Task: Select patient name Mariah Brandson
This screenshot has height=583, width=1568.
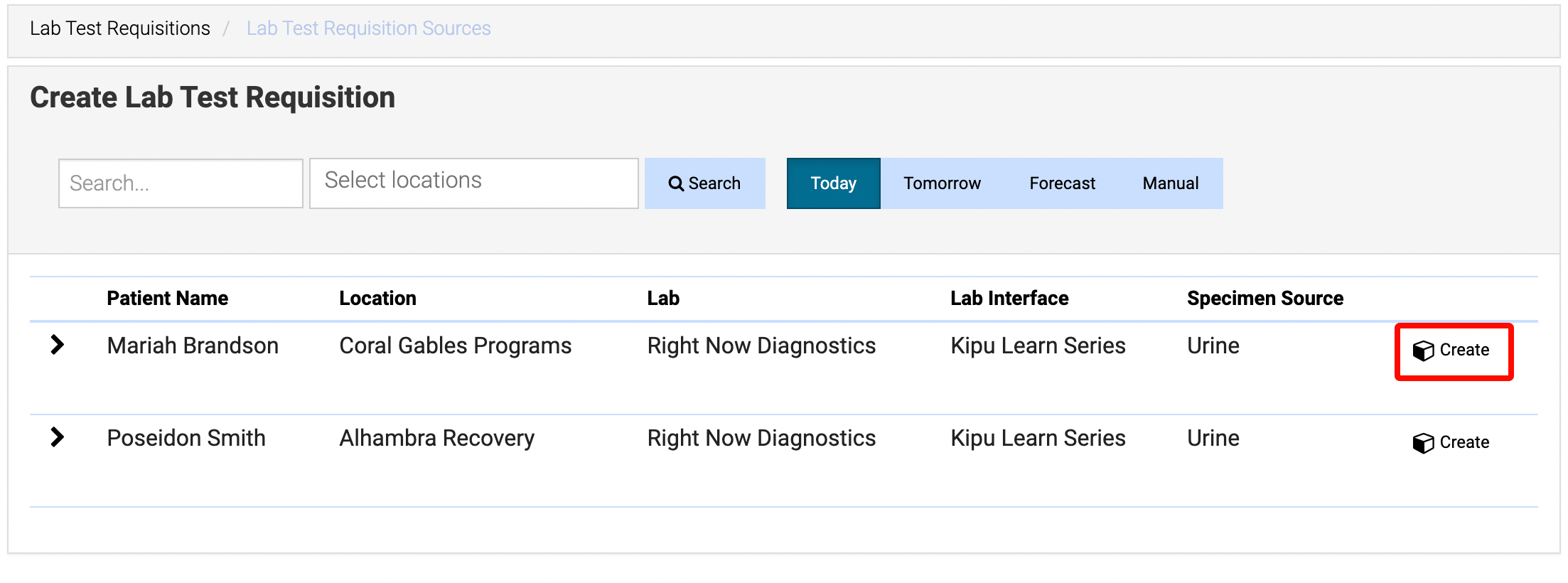Action: click(193, 346)
